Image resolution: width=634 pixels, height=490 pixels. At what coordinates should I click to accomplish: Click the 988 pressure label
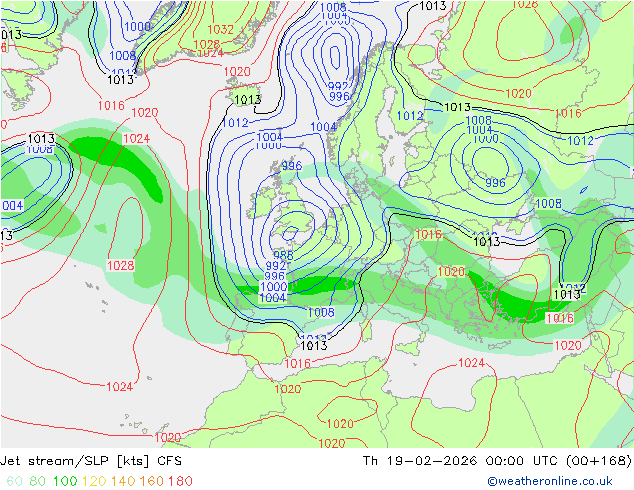pyautogui.click(x=283, y=255)
